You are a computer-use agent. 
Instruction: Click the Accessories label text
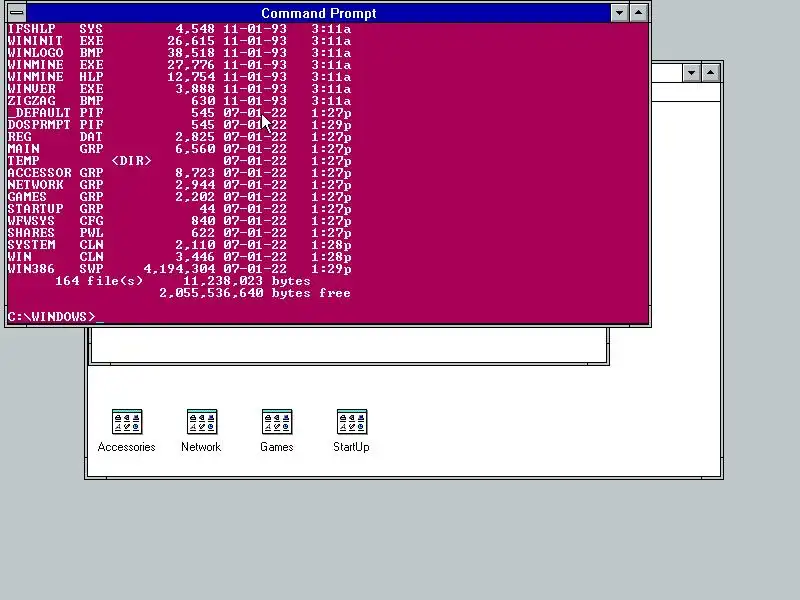click(127, 447)
